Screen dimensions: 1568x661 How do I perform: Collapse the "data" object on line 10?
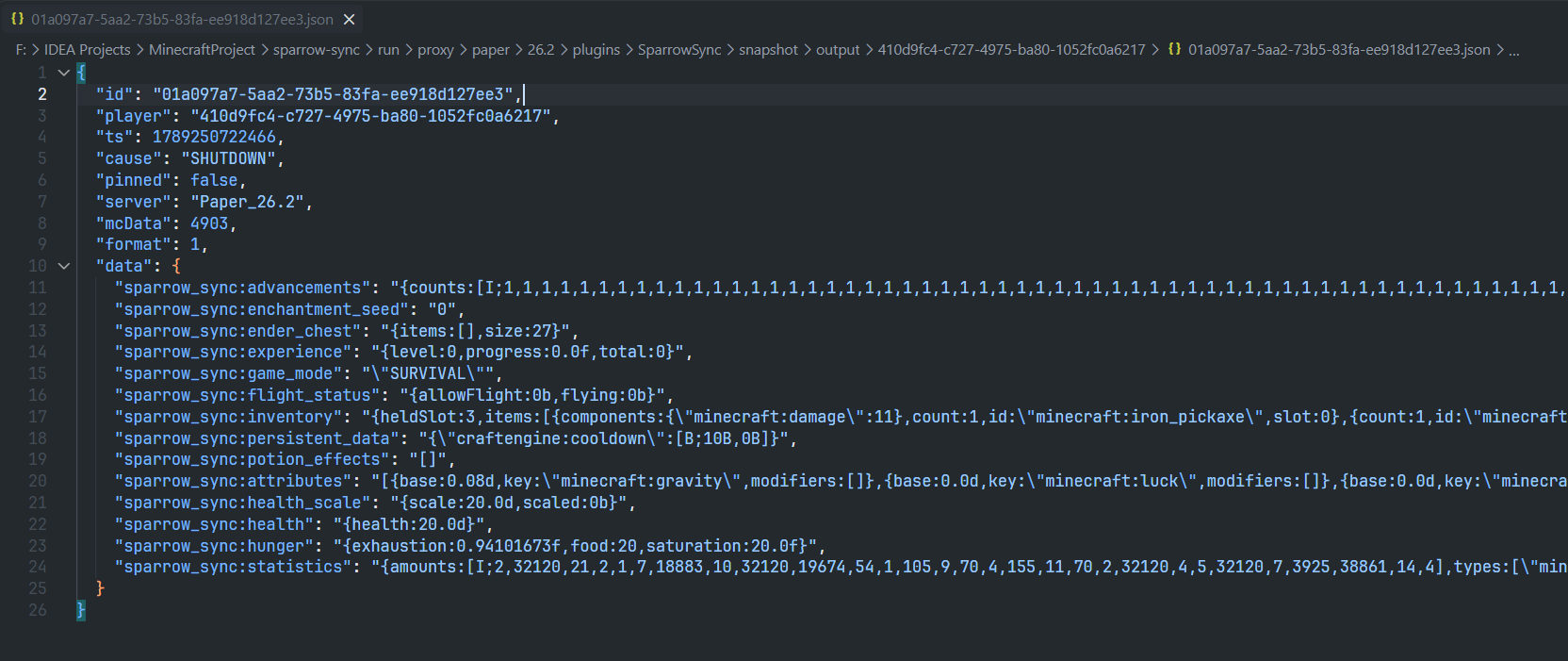(x=64, y=266)
